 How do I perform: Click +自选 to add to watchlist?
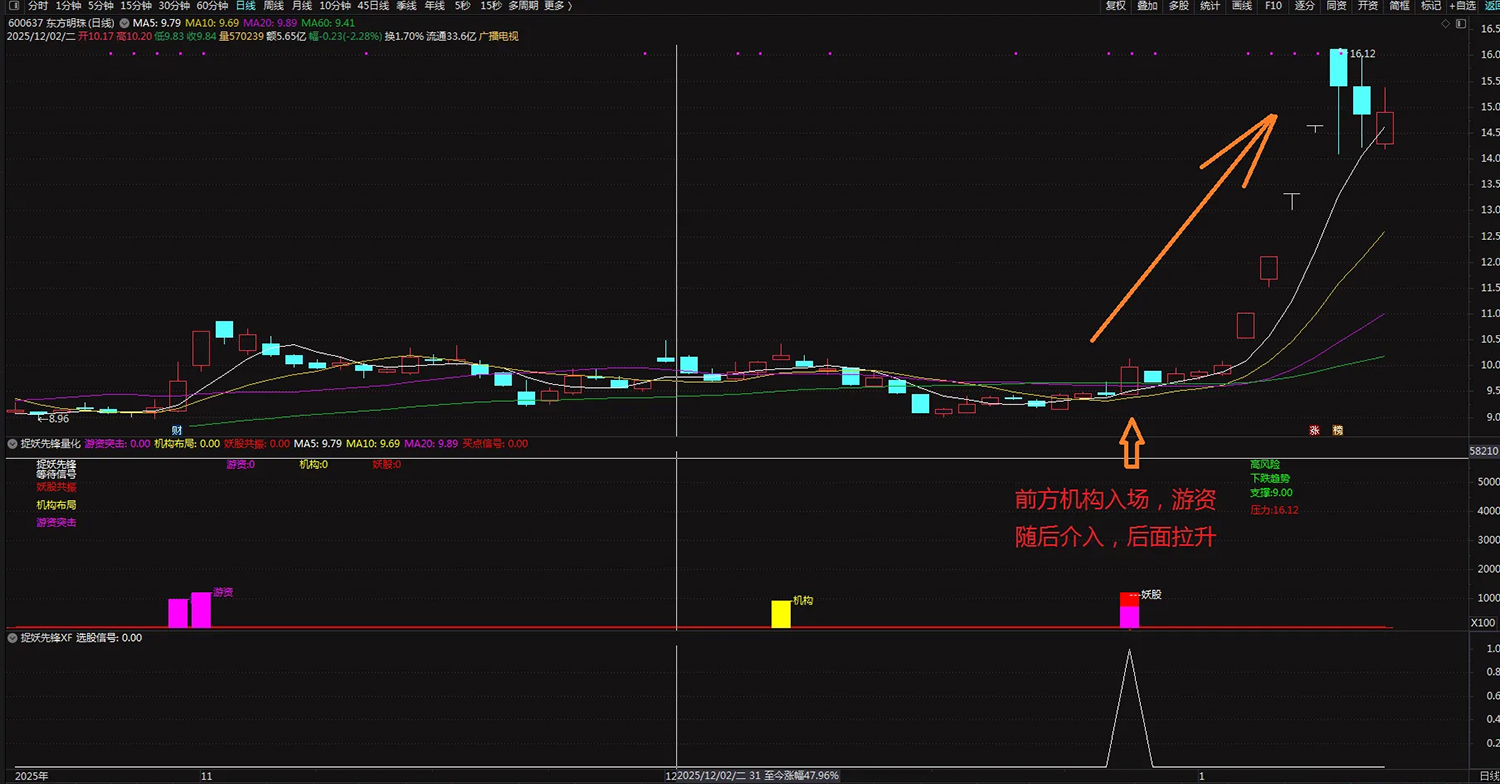1461,6
